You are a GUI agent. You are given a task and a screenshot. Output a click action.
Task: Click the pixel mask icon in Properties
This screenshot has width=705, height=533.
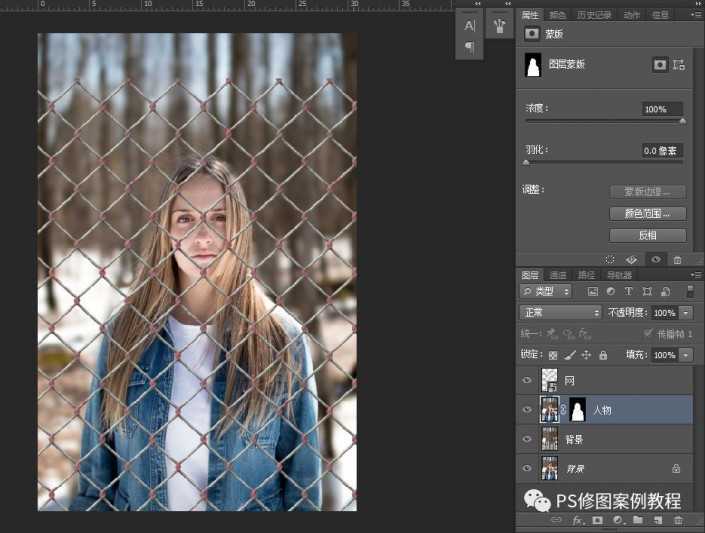click(660, 65)
